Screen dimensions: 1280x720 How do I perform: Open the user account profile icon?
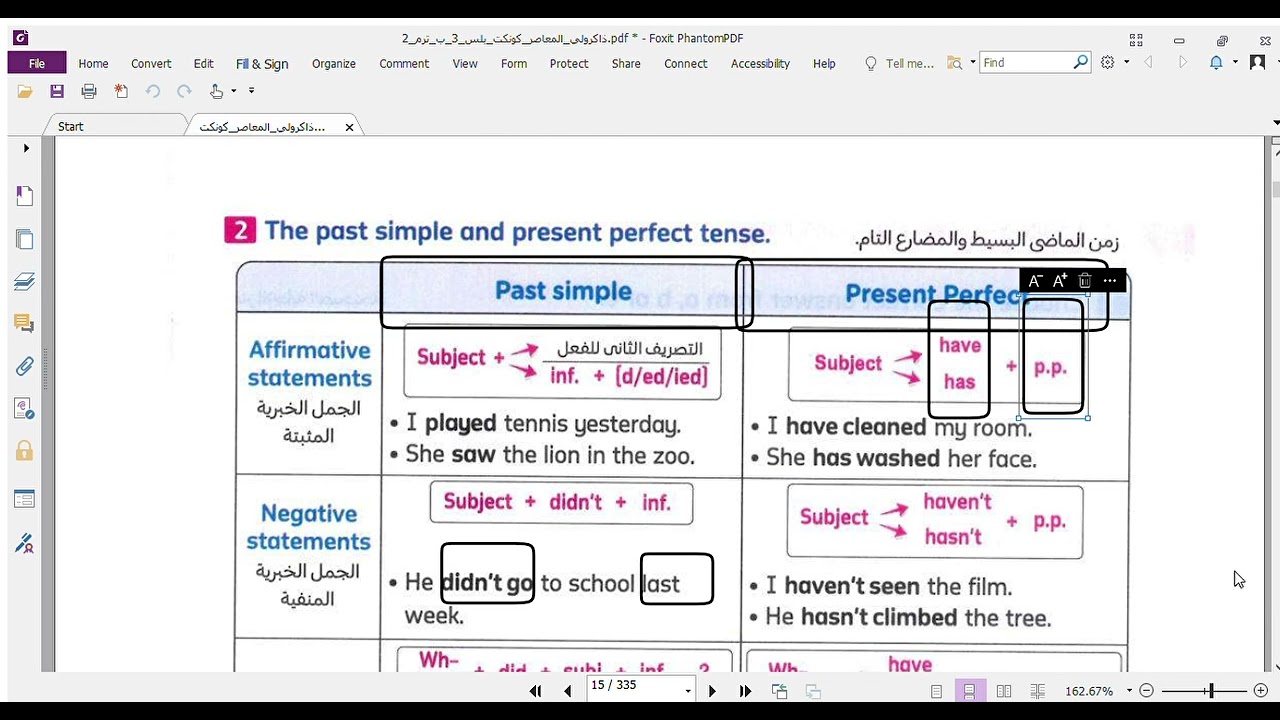[x=1257, y=62]
